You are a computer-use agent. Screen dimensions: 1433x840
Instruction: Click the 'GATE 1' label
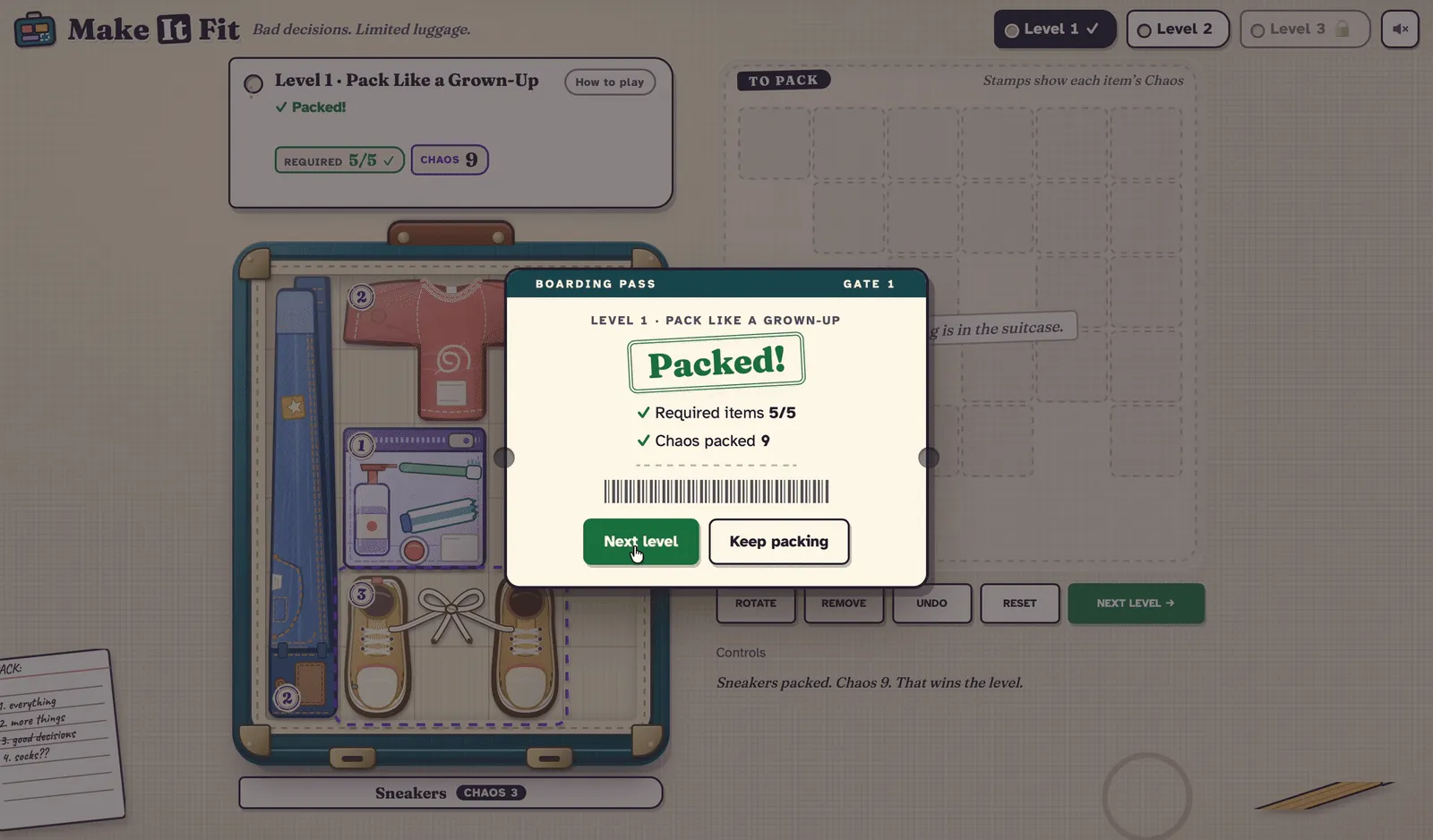click(x=869, y=284)
